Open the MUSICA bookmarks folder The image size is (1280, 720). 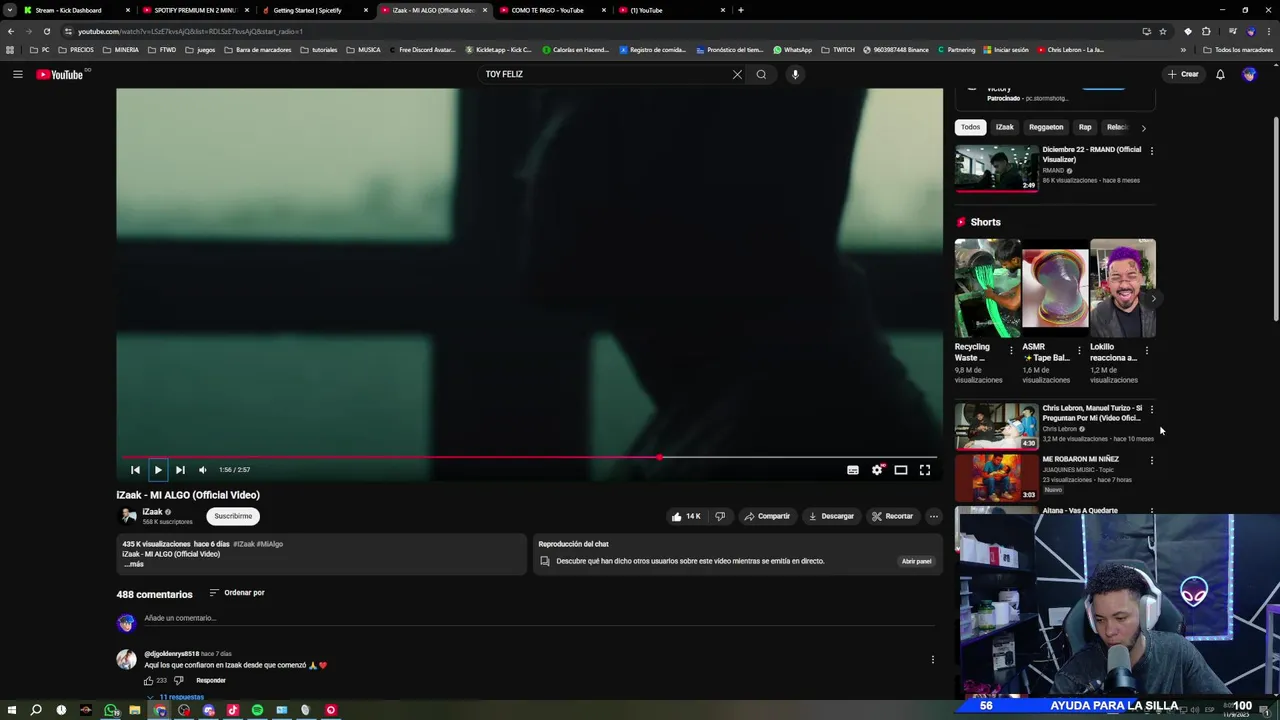point(363,50)
